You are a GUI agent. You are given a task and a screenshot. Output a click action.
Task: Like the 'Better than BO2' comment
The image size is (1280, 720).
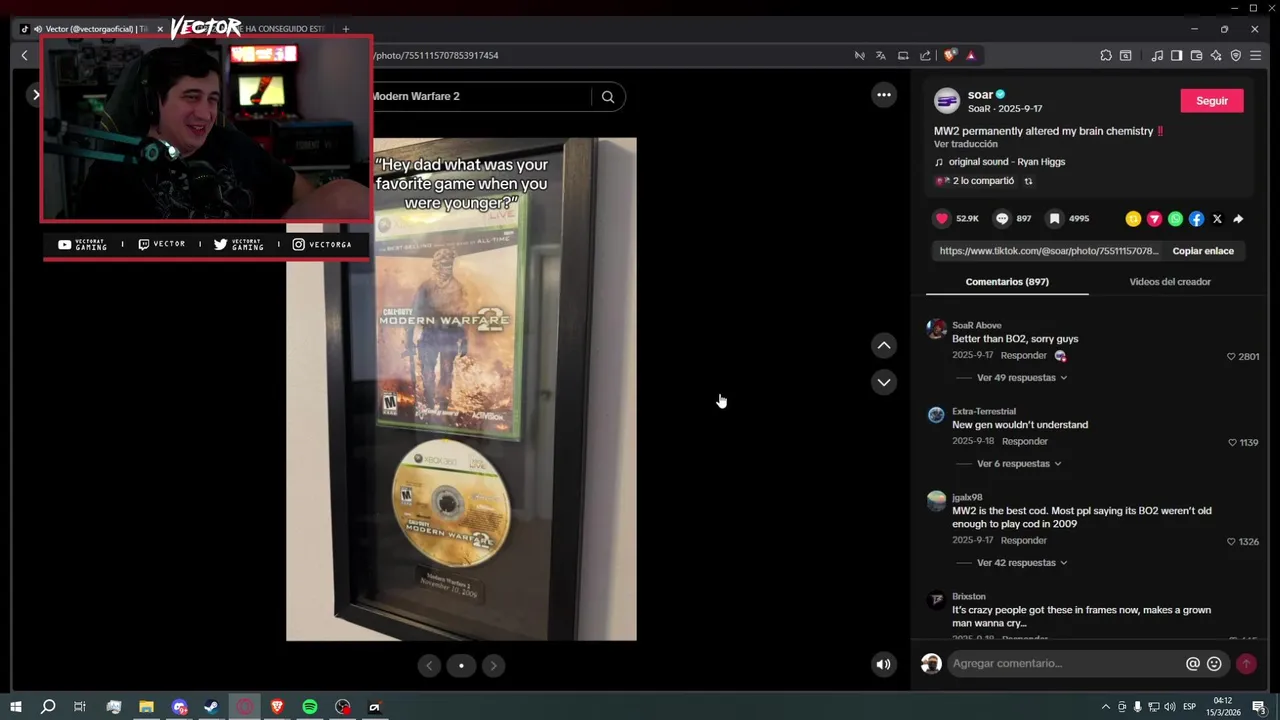coord(1231,356)
